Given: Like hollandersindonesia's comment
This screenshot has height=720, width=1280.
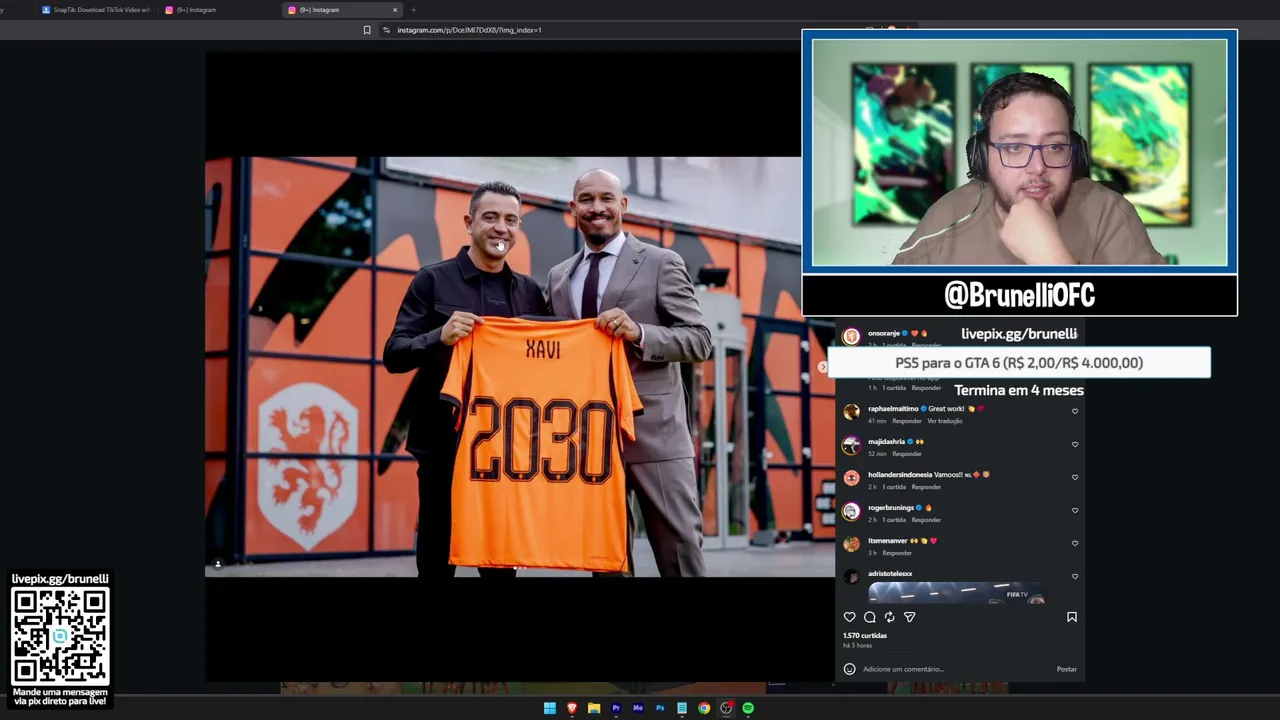Looking at the screenshot, I should coord(1075,477).
